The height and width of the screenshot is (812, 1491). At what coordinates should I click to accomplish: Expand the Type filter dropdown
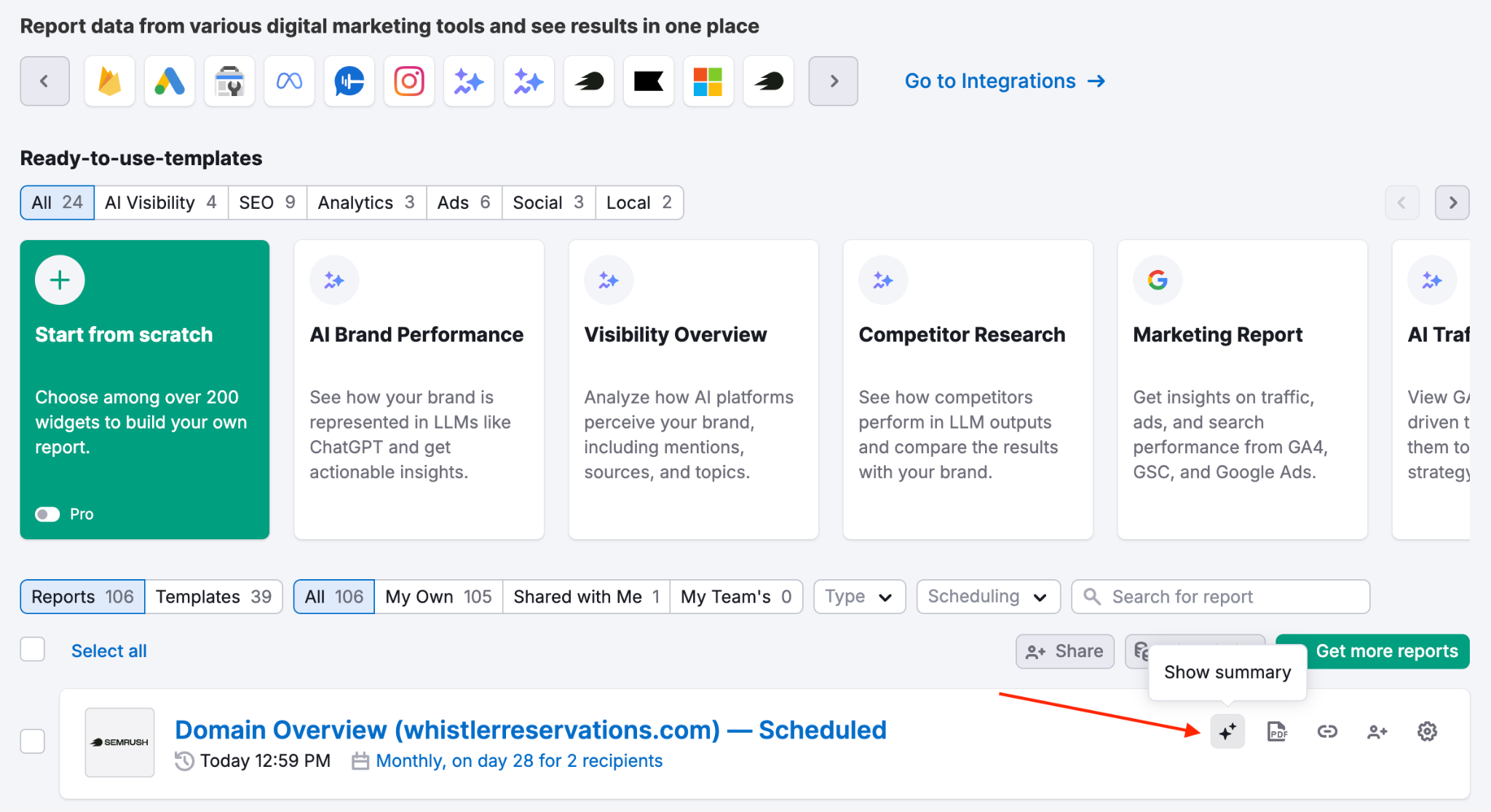(x=859, y=597)
